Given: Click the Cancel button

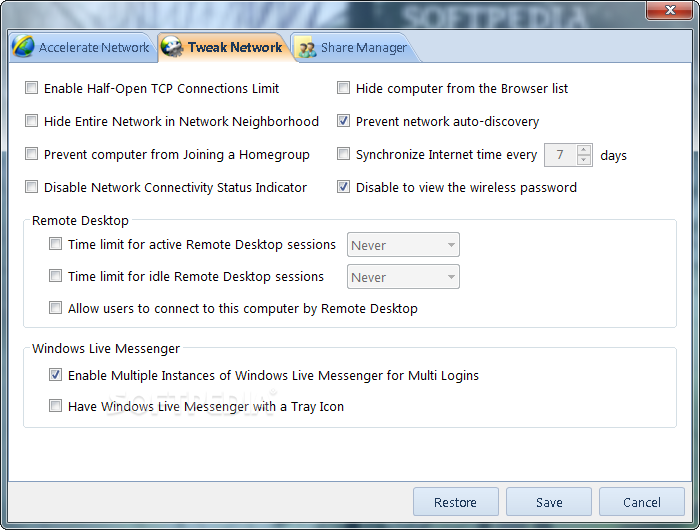Looking at the screenshot, I should (x=642, y=502).
